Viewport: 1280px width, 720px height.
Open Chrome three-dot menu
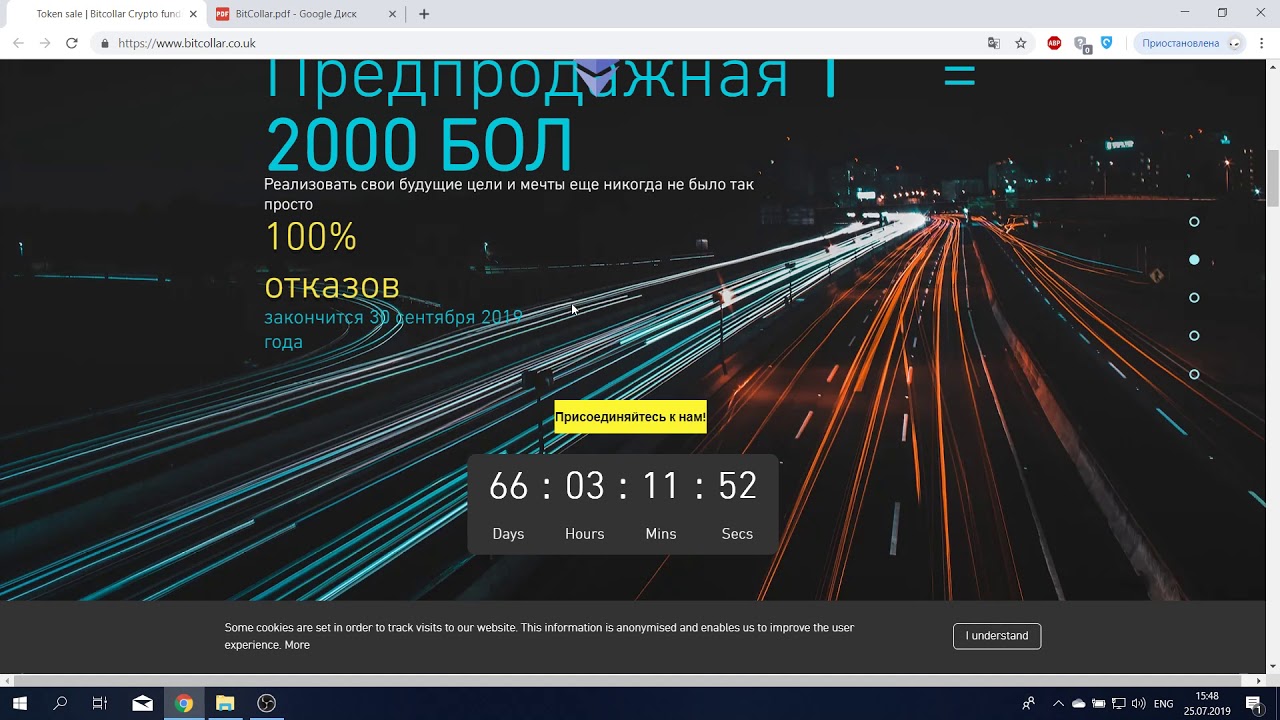point(1262,43)
